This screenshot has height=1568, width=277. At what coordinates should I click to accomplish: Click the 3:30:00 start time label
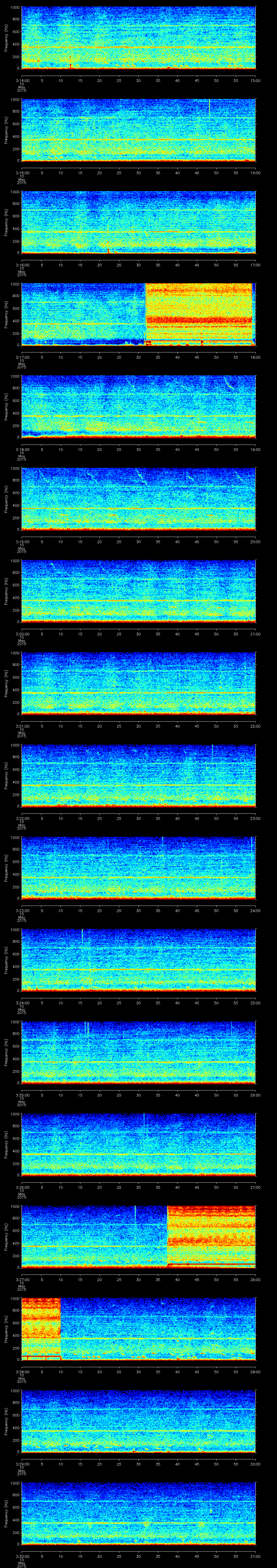[22, 1556]
